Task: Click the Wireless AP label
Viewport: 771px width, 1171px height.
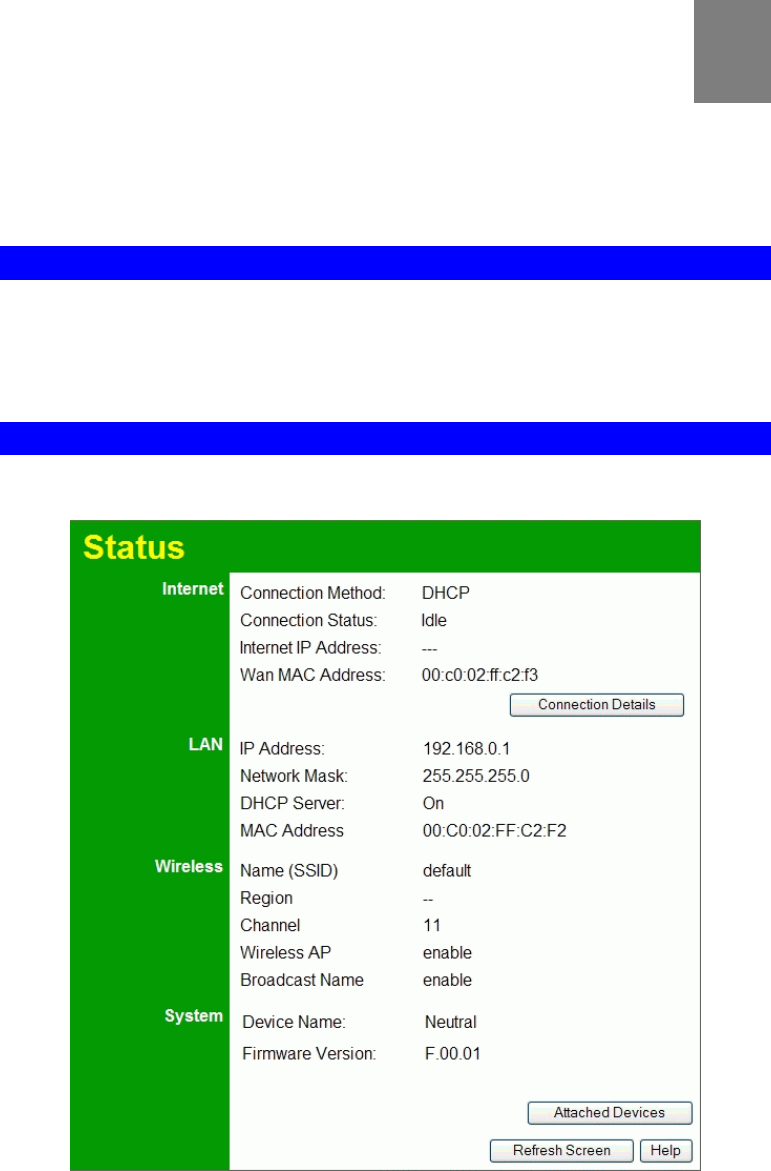Action: (285, 953)
